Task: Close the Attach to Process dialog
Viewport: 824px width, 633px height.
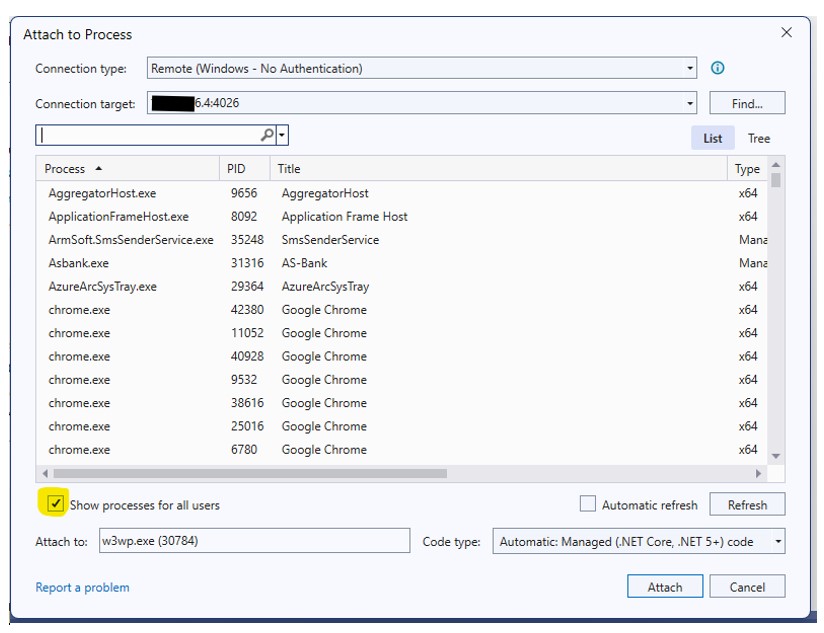Action: [786, 33]
